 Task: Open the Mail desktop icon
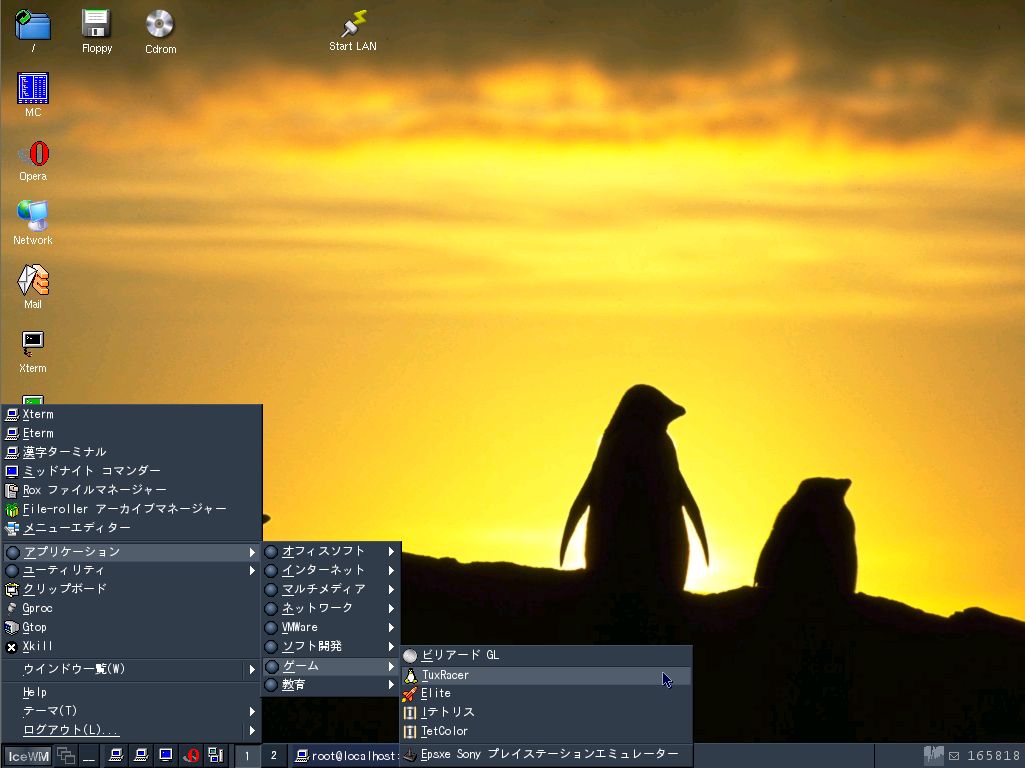point(33,286)
